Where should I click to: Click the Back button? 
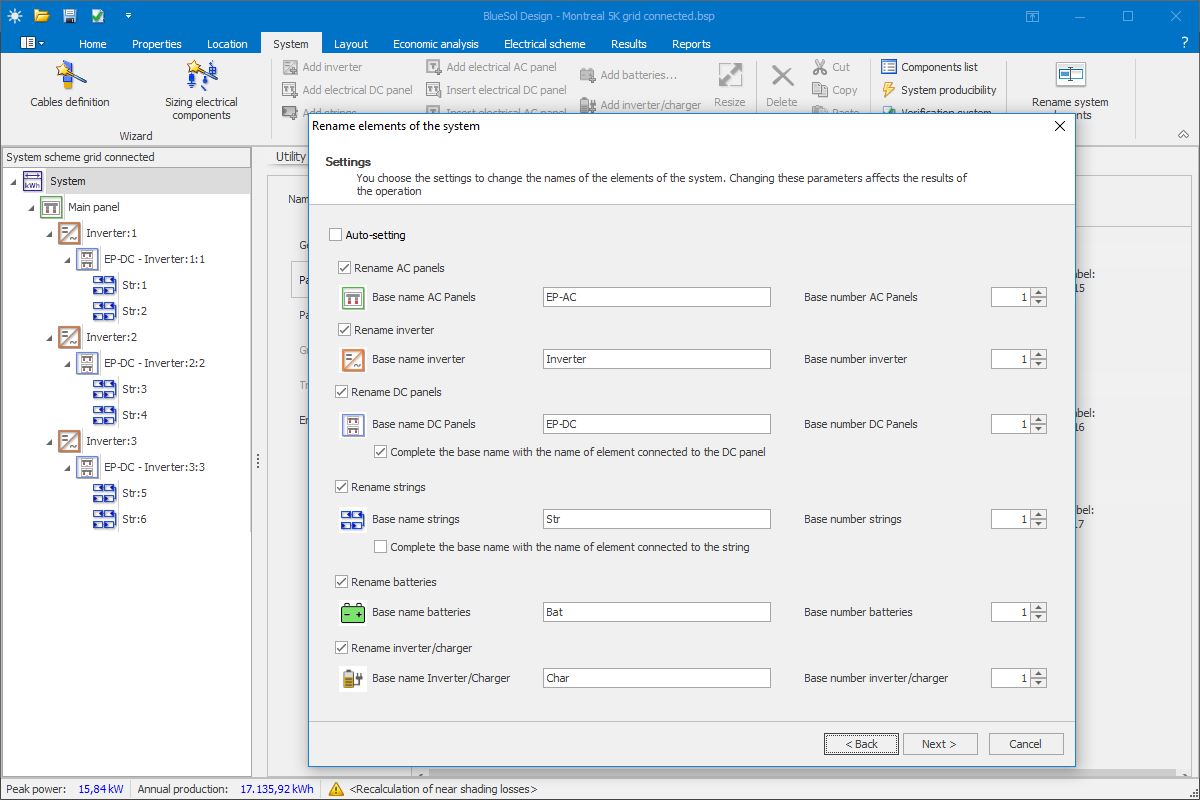tap(861, 744)
